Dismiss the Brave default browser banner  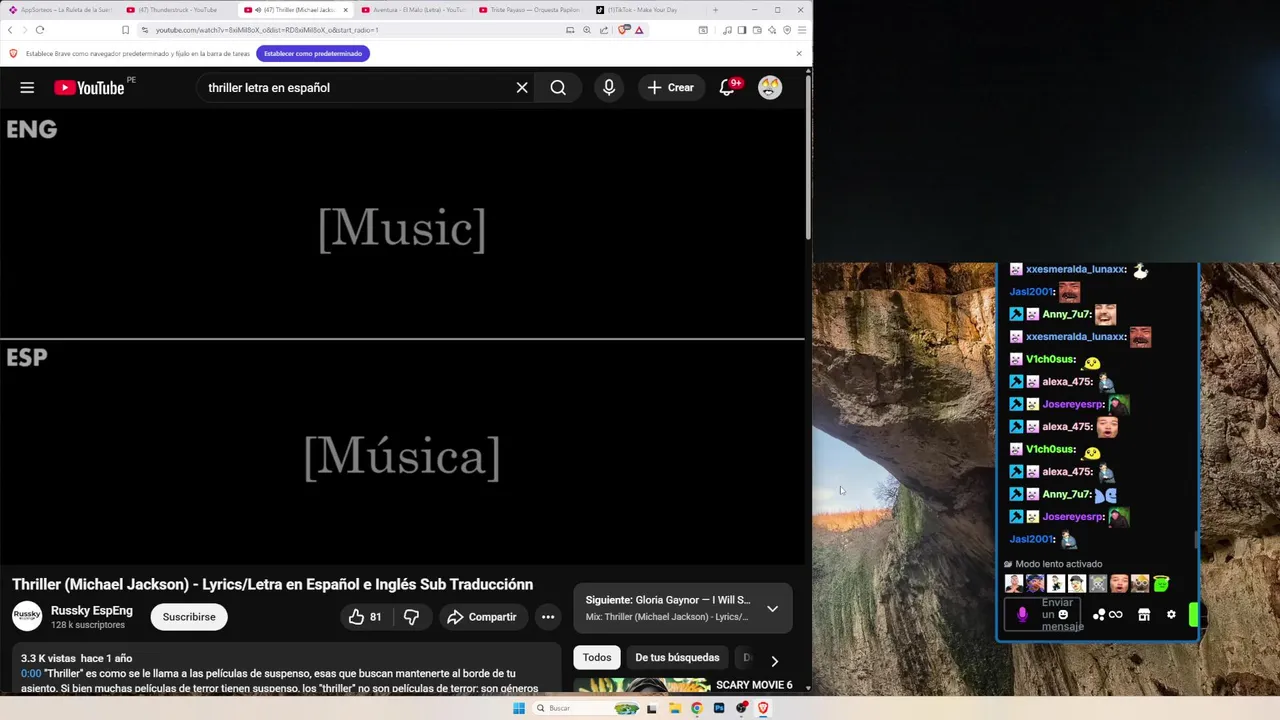tap(799, 53)
